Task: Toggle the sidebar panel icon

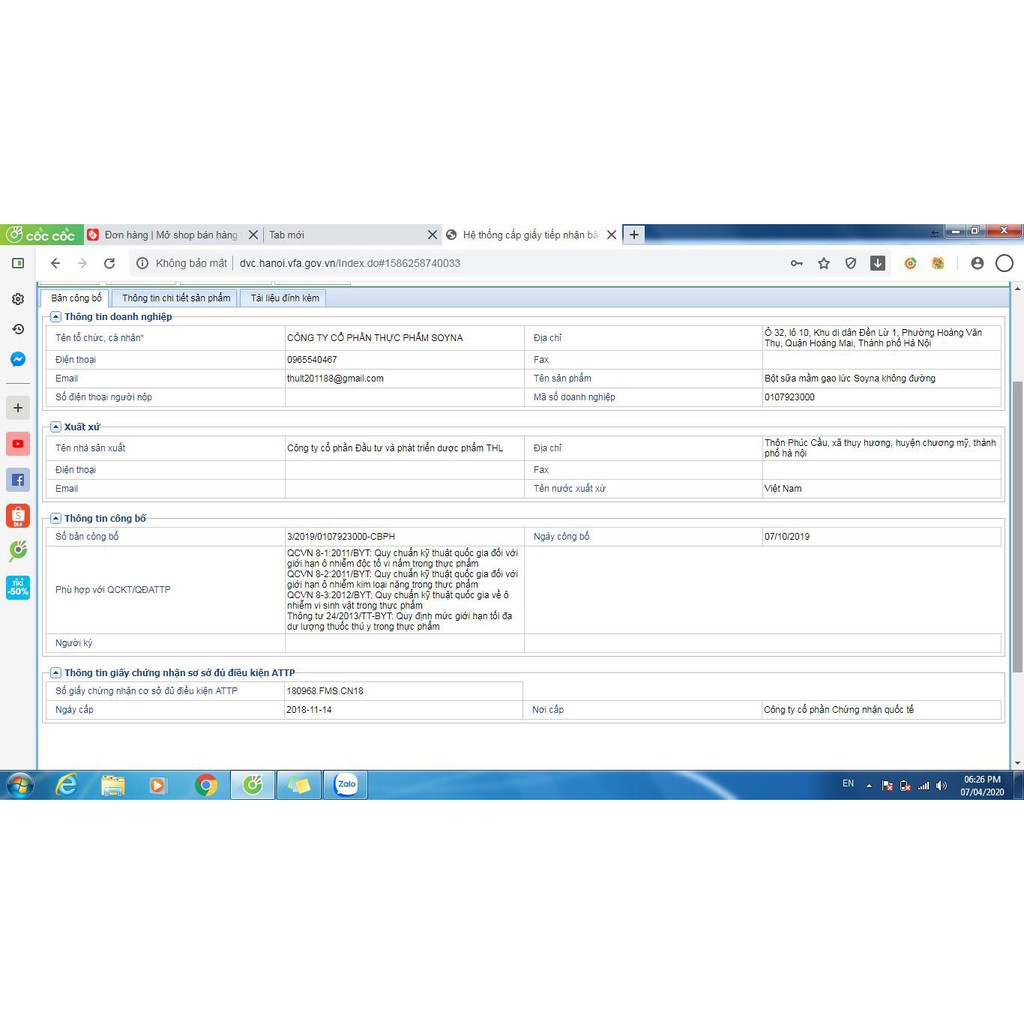Action: (18, 263)
